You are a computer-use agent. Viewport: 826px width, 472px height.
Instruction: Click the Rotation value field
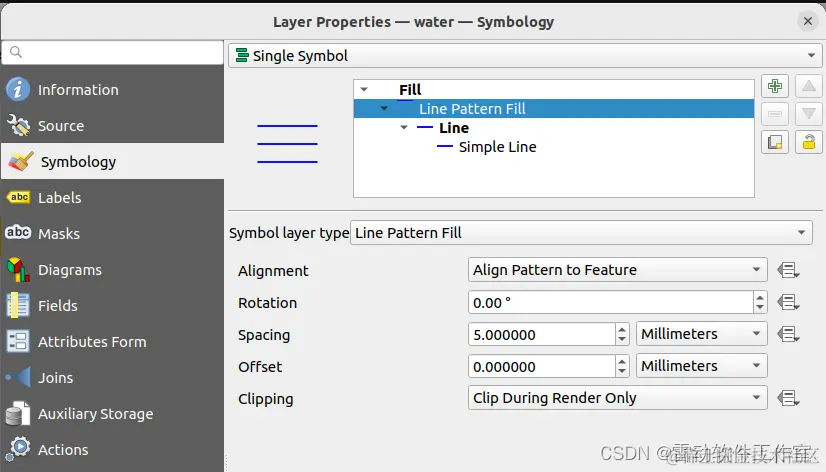(x=611, y=302)
